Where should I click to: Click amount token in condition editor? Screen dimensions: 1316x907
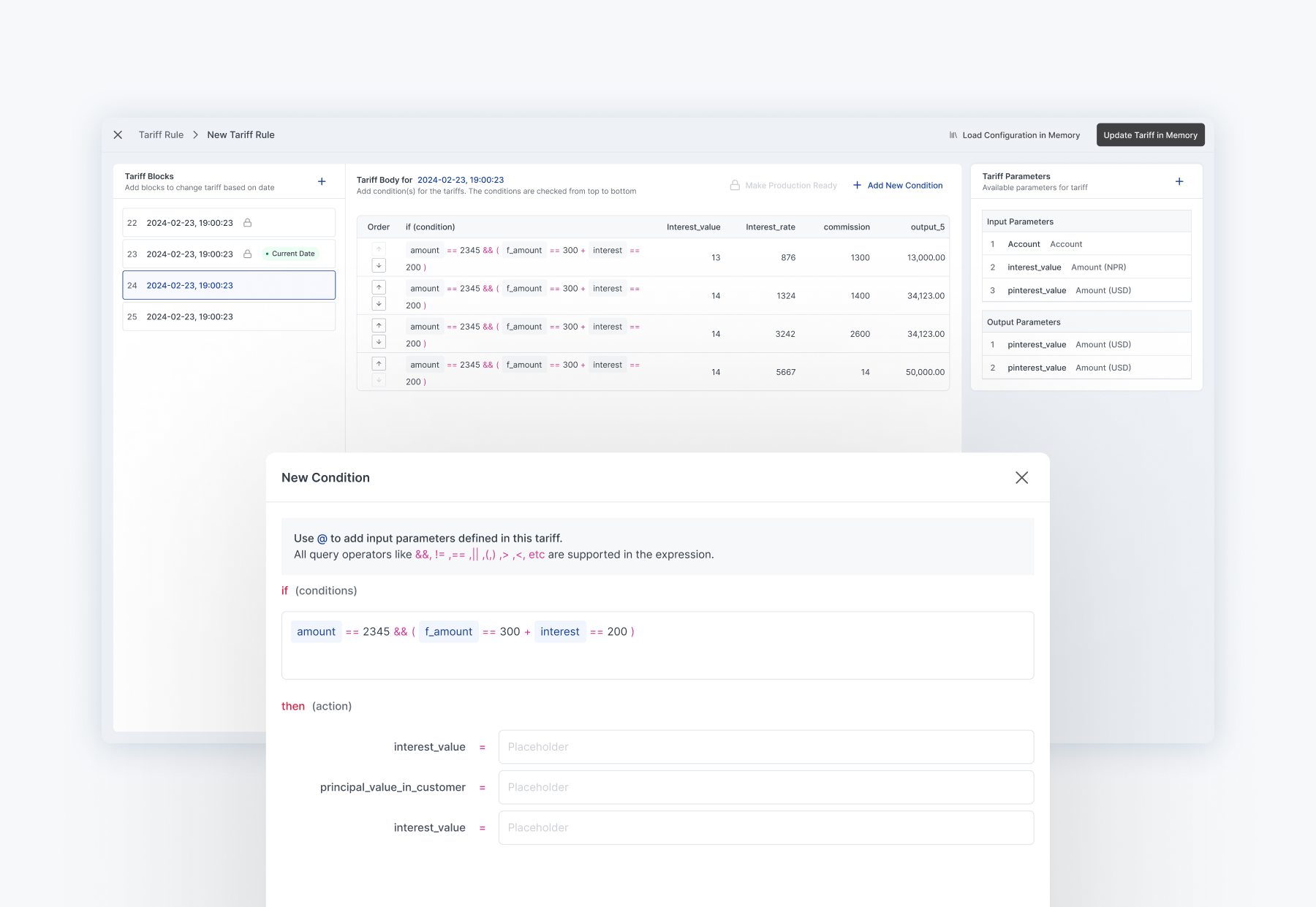pyautogui.click(x=316, y=631)
